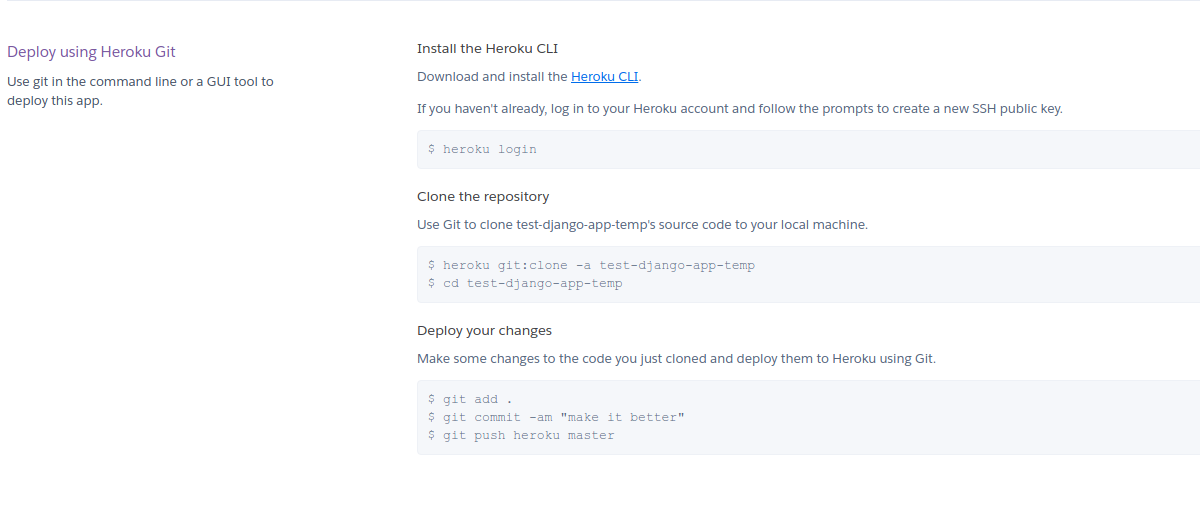
Task: Click the paragraph about logging in to Heroku account
Action: click(739, 108)
